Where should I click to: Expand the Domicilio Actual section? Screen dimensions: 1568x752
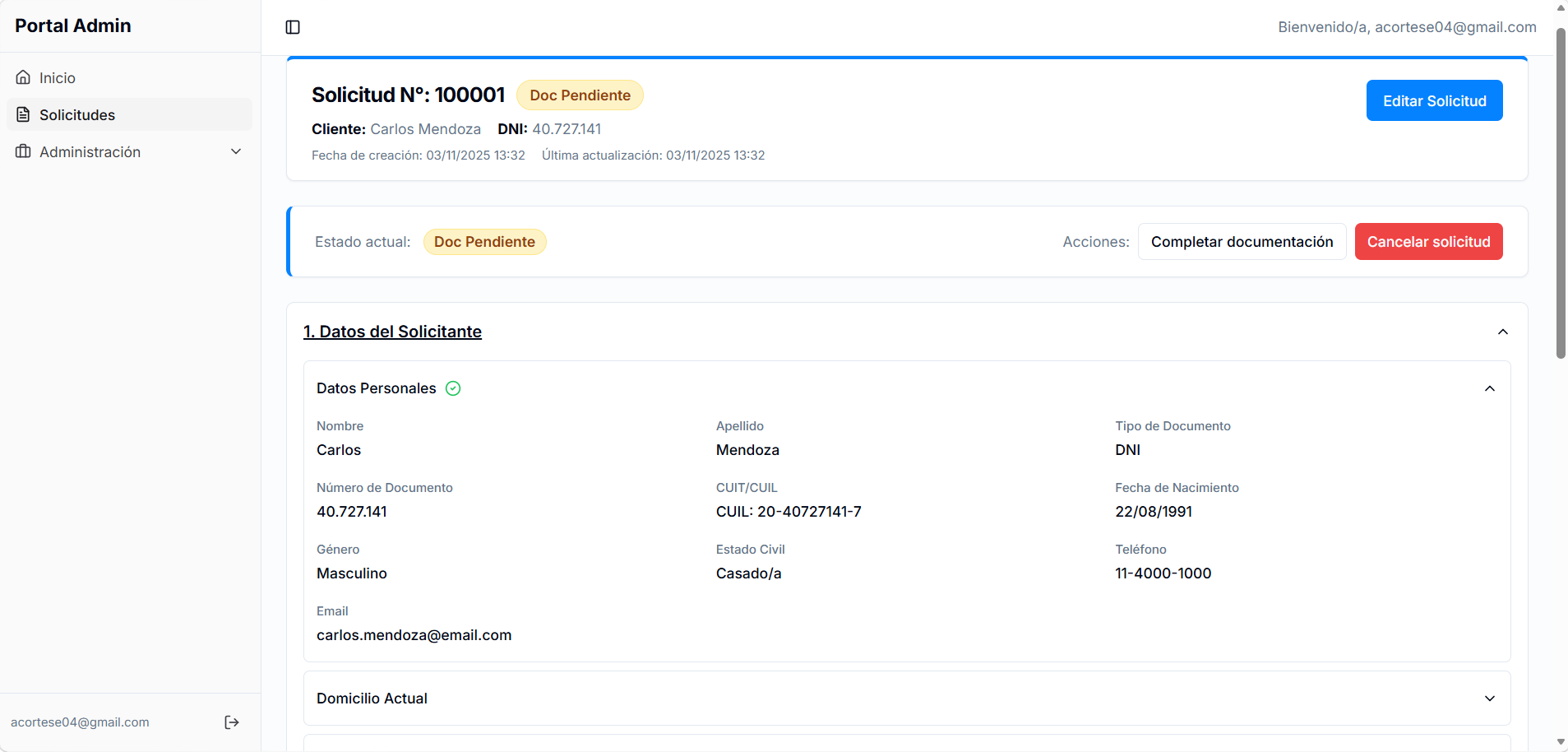pyautogui.click(x=1489, y=698)
